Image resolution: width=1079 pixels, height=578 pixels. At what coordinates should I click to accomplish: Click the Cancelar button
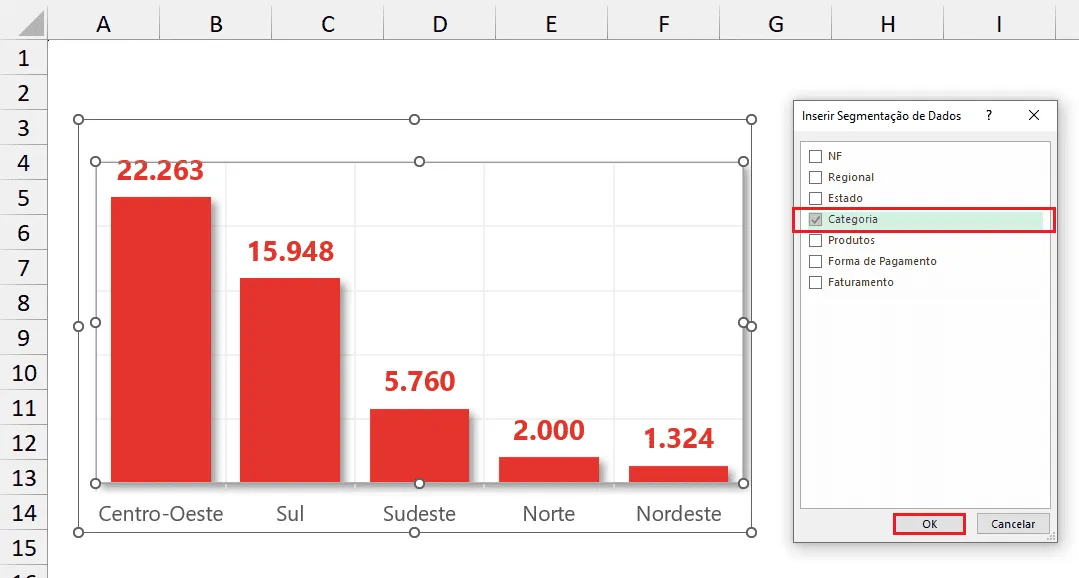[1013, 524]
